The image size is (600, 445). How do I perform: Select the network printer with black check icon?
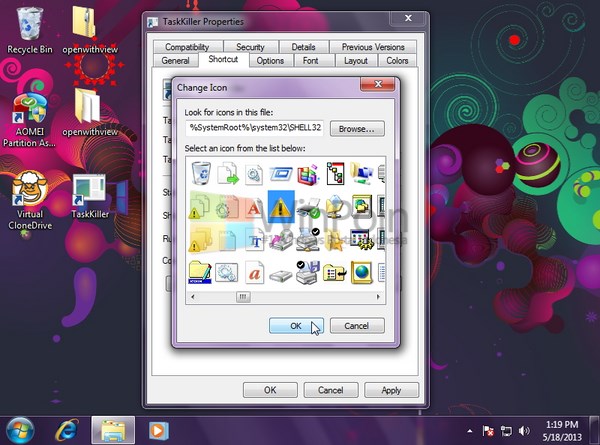tap(308, 240)
